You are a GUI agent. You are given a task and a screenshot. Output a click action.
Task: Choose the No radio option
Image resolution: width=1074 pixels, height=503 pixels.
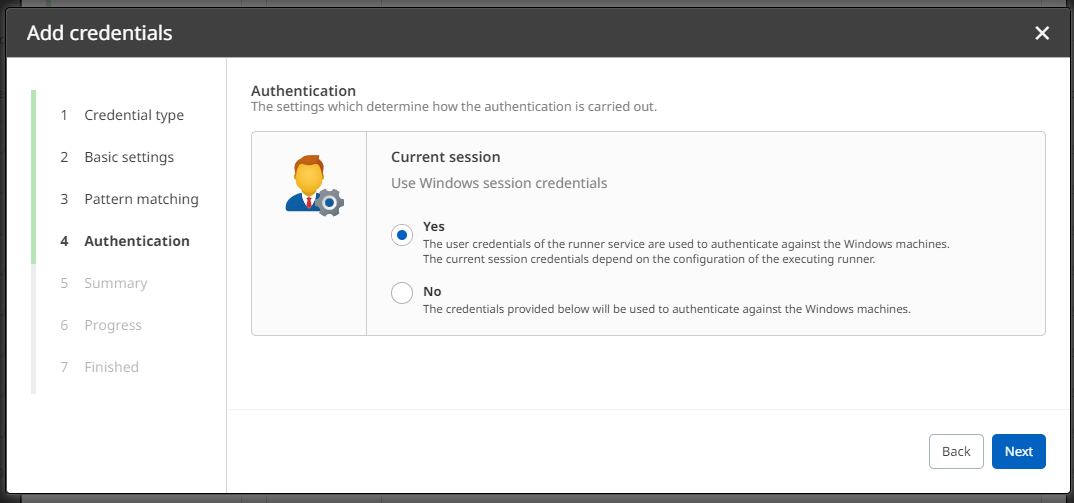[402, 293]
